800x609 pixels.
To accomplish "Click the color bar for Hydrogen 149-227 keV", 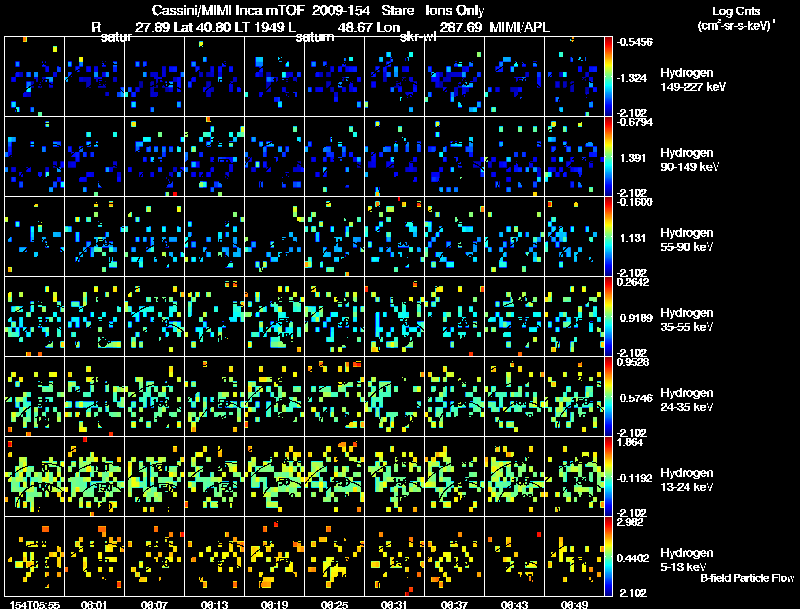I will tap(608, 77).
